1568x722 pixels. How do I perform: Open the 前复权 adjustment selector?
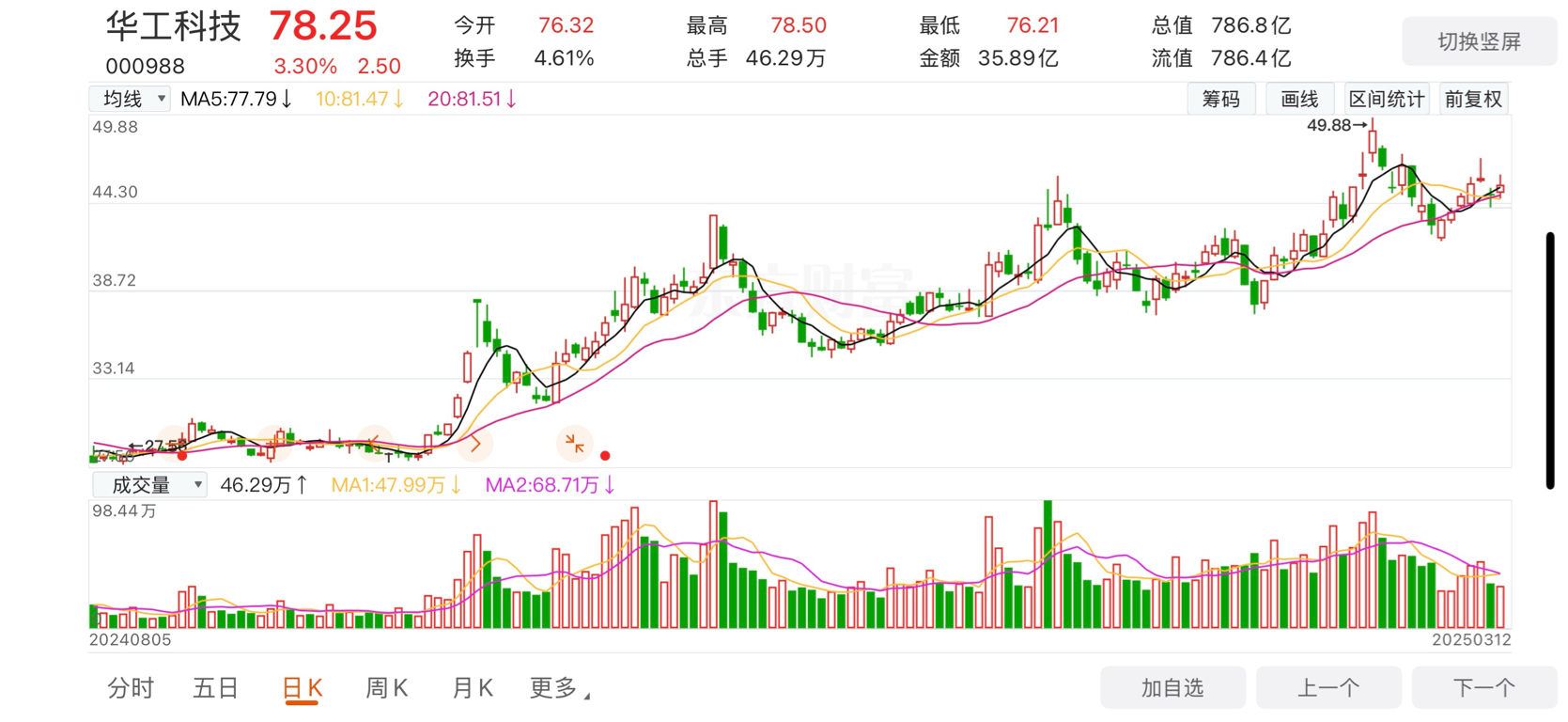pyautogui.click(x=1473, y=99)
